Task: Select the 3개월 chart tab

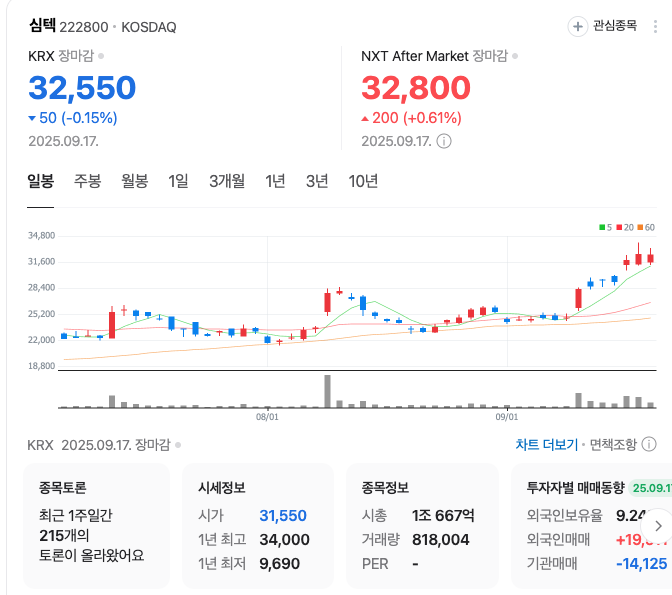Action: pos(227,181)
